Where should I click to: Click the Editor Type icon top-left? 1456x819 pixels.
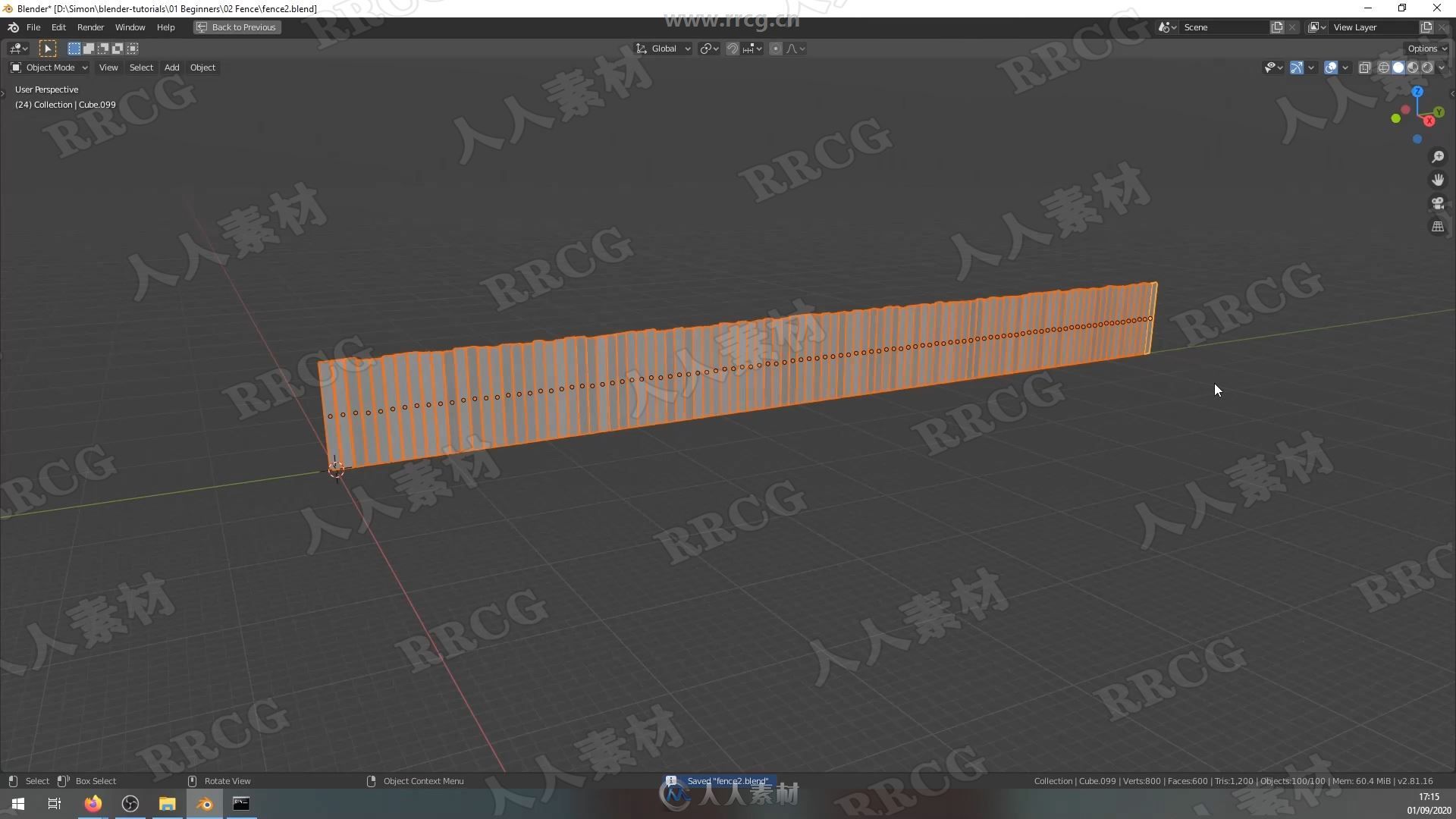click(x=15, y=67)
